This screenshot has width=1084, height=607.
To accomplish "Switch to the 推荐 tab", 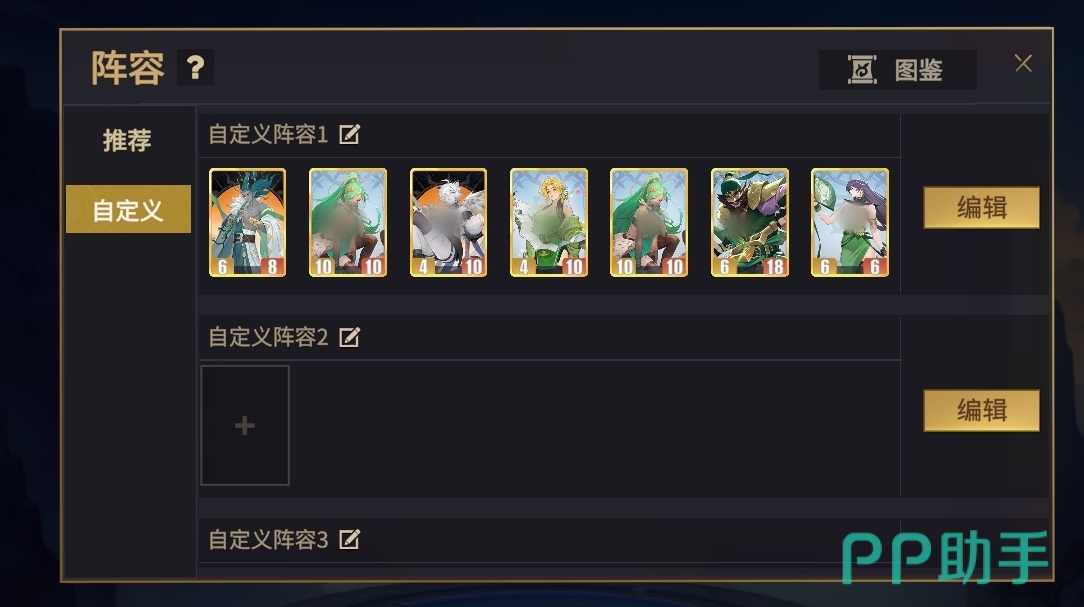I will [x=127, y=140].
